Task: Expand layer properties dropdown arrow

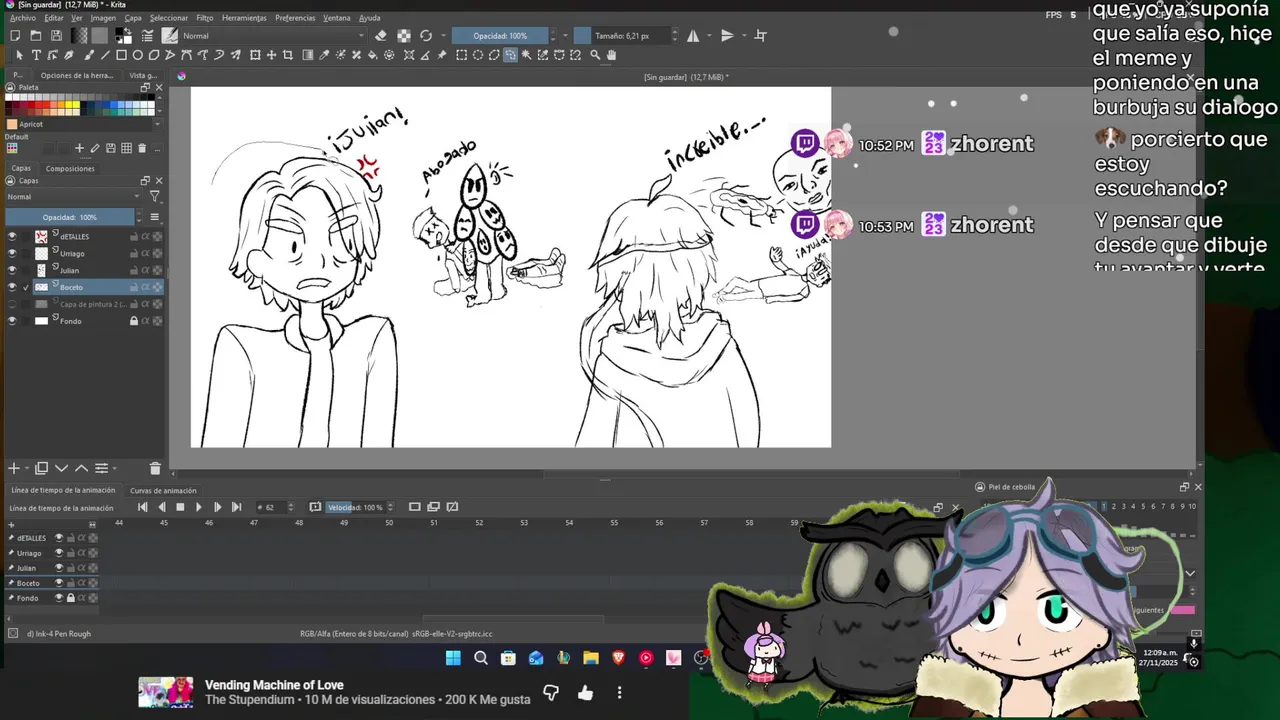Action: point(115,468)
